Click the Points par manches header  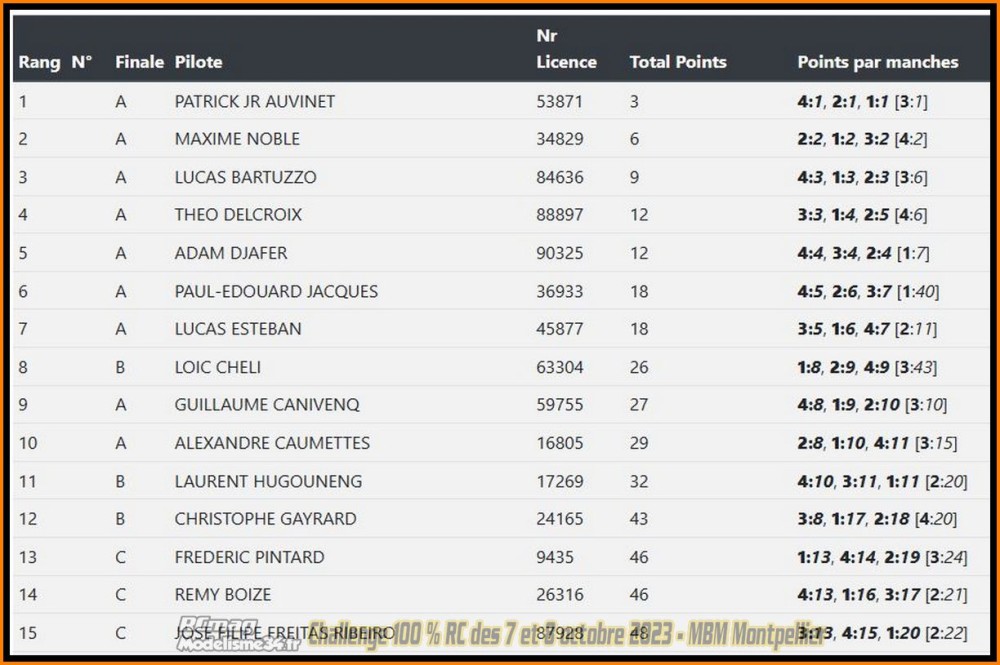pyautogui.click(x=878, y=62)
